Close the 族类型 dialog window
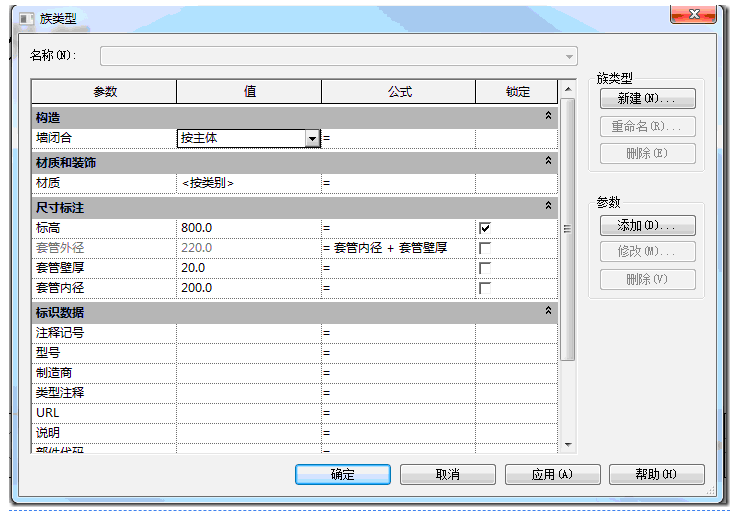This screenshot has width=737, height=516. [x=692, y=15]
